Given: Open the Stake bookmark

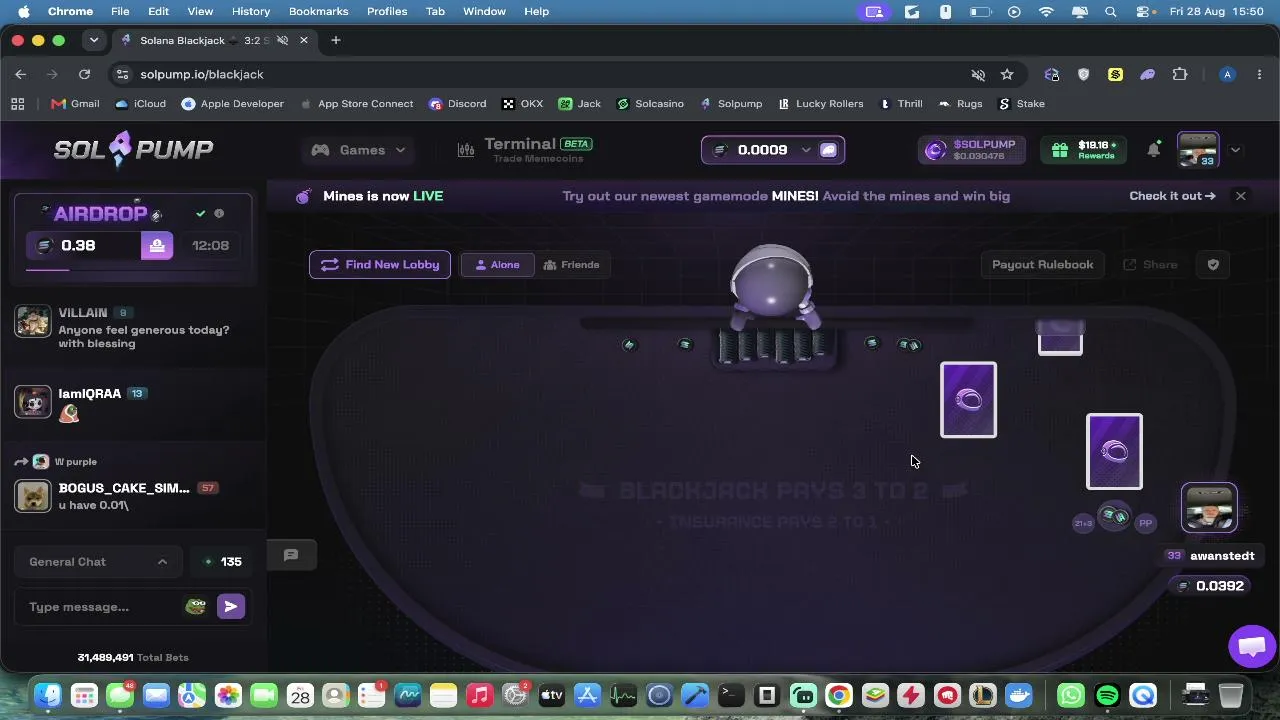Looking at the screenshot, I should [x=1021, y=104].
